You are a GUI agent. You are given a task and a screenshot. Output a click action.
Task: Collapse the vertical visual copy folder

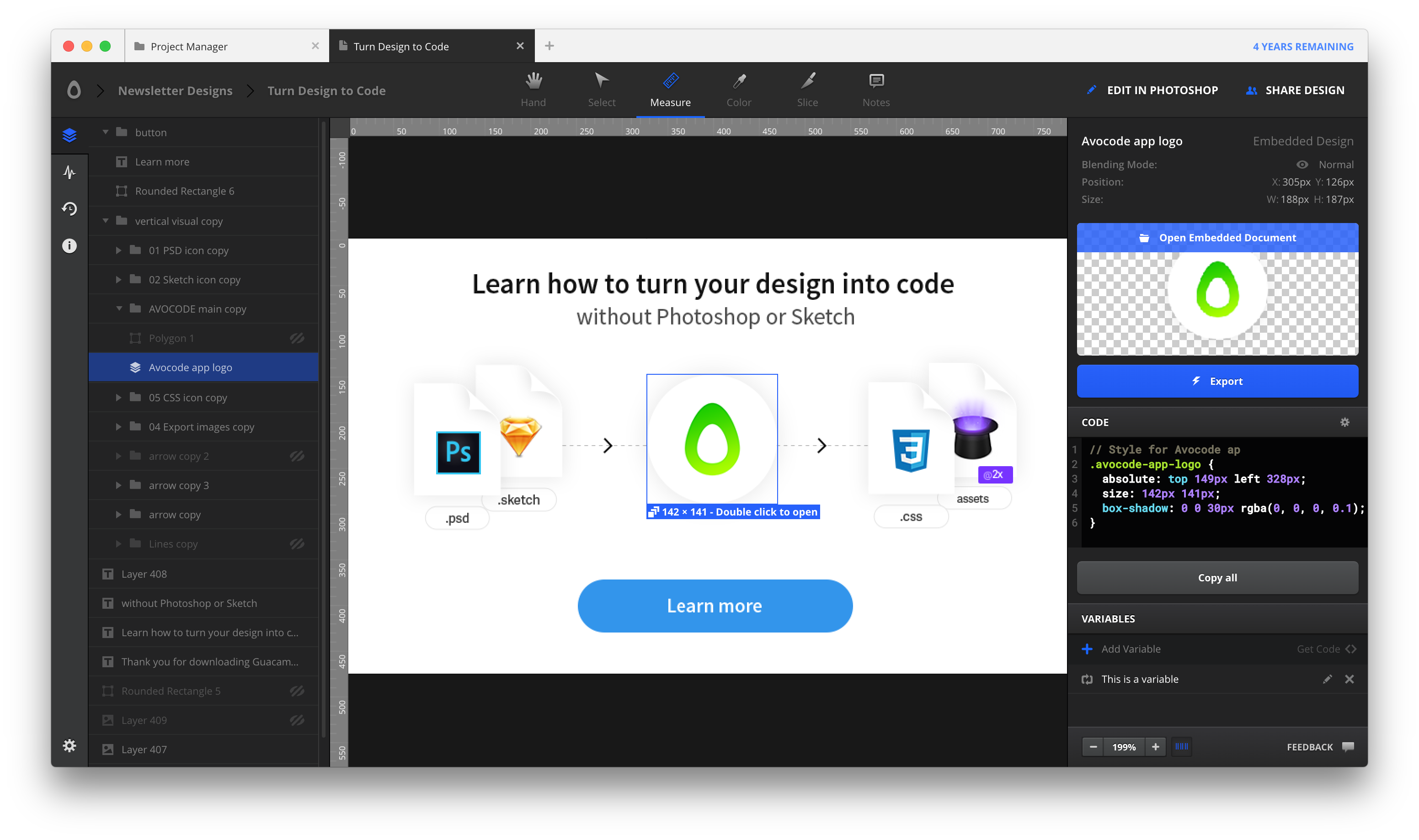click(105, 221)
